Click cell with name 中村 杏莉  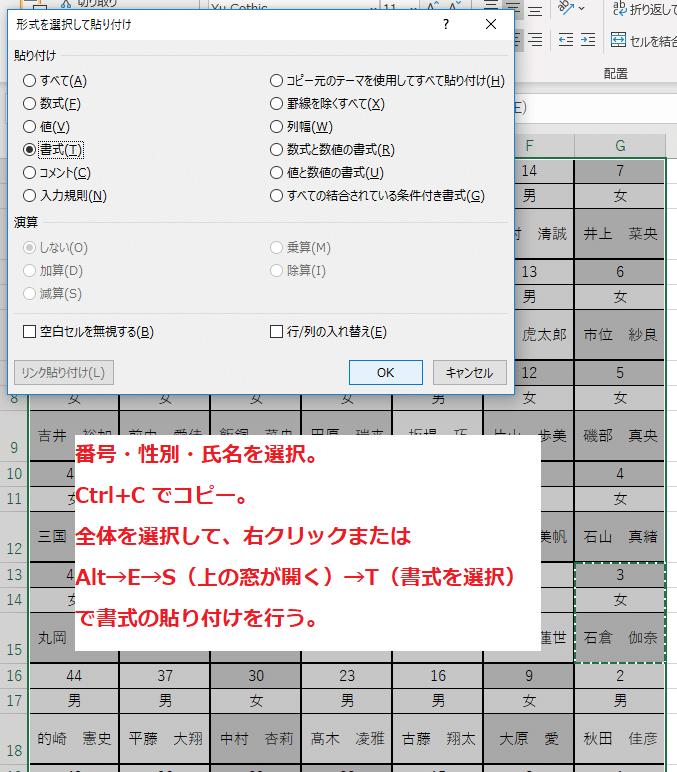[x=256, y=739]
